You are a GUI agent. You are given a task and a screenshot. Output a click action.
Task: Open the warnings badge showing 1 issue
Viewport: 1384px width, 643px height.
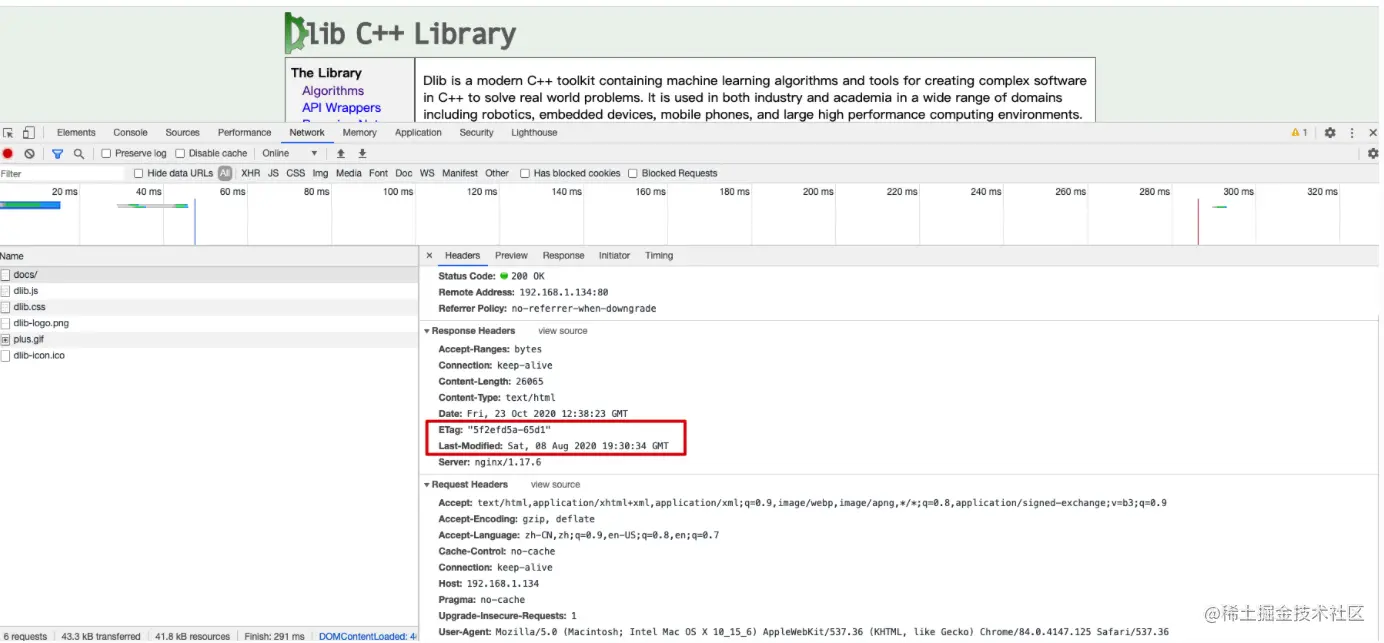[1300, 133]
